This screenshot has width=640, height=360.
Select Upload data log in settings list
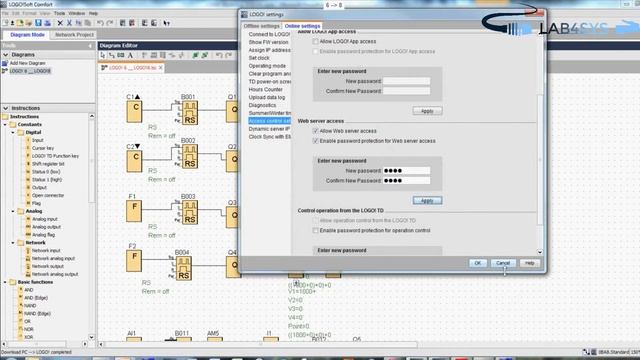[x=267, y=98]
